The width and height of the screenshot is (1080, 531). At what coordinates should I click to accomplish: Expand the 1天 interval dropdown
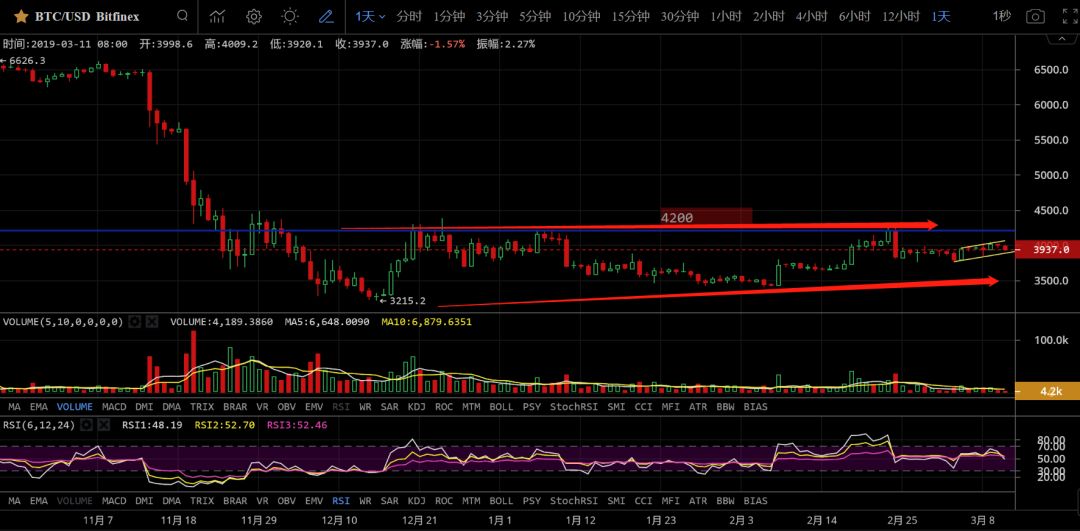[x=370, y=17]
